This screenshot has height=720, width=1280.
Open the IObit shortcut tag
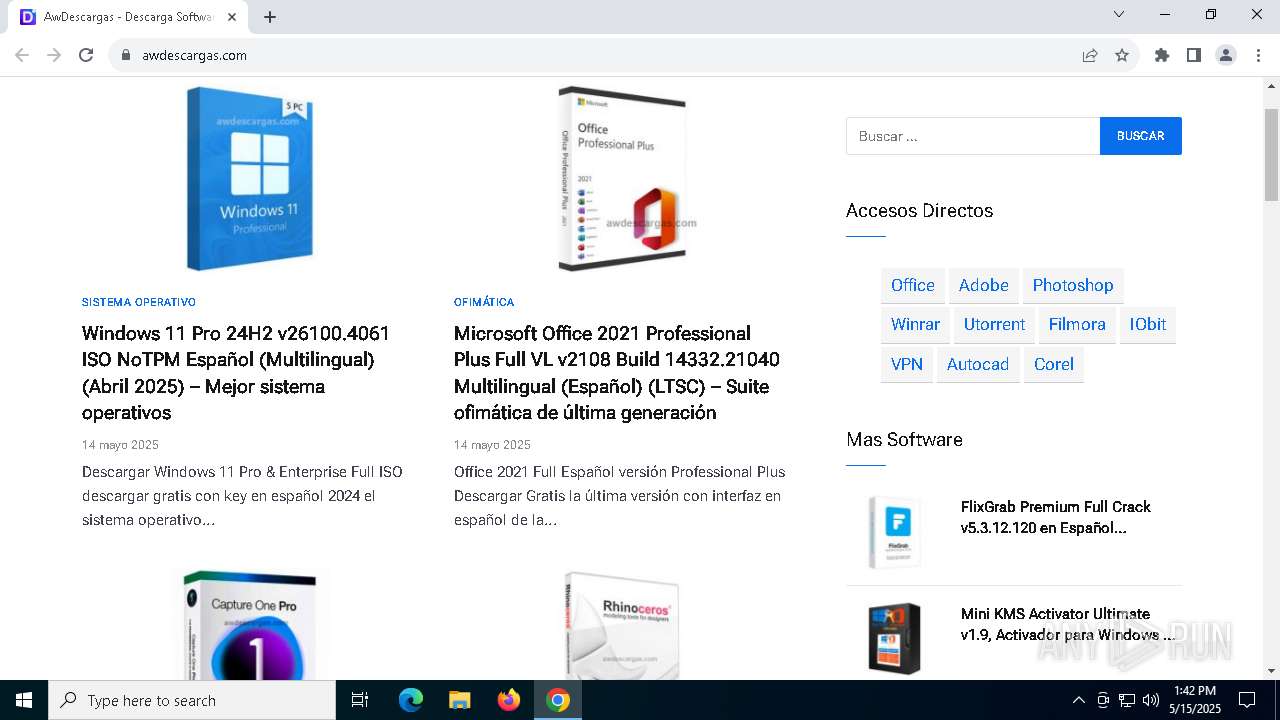1148,324
